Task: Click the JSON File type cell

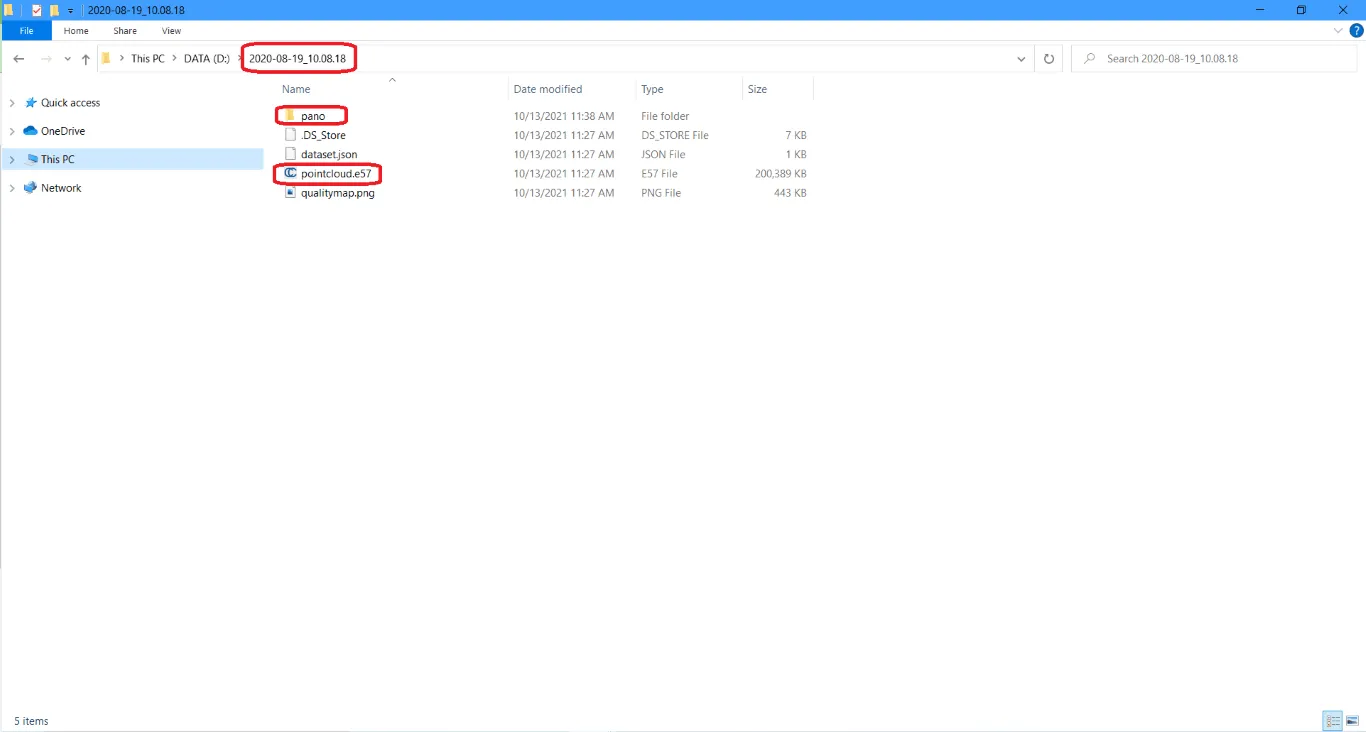Action: 663,154
